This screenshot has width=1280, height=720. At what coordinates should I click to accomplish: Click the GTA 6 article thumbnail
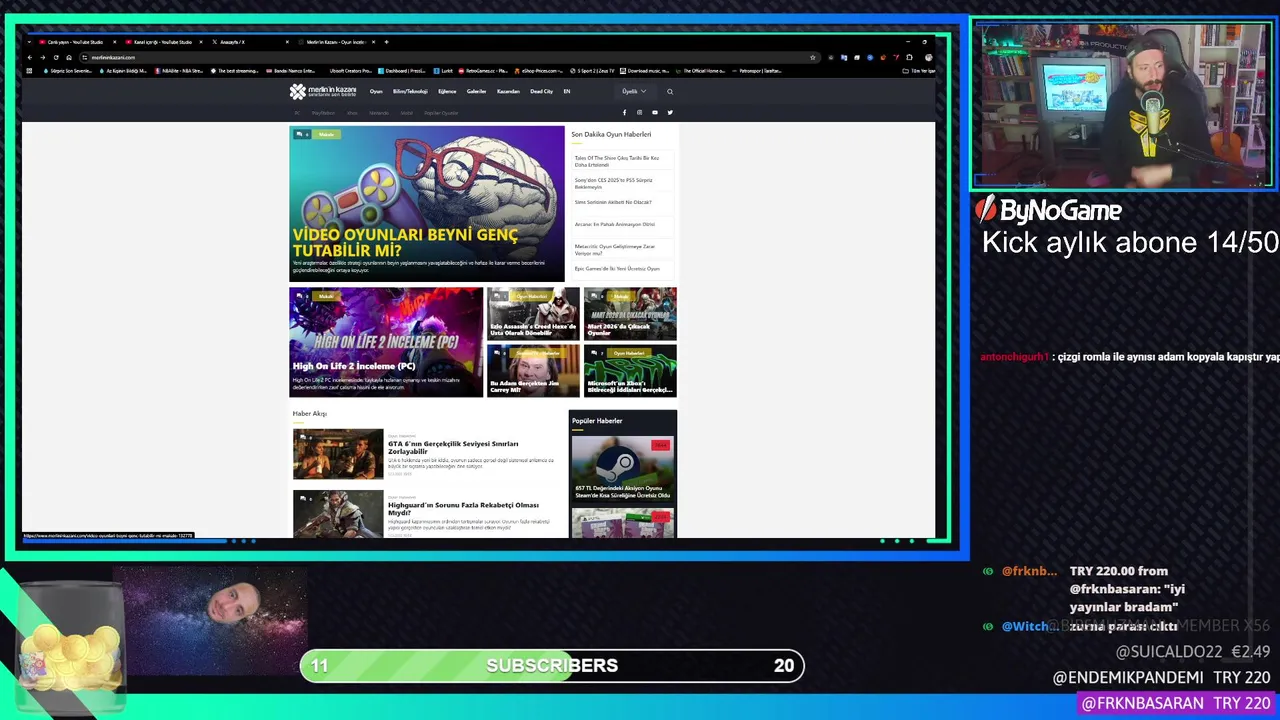click(338, 454)
